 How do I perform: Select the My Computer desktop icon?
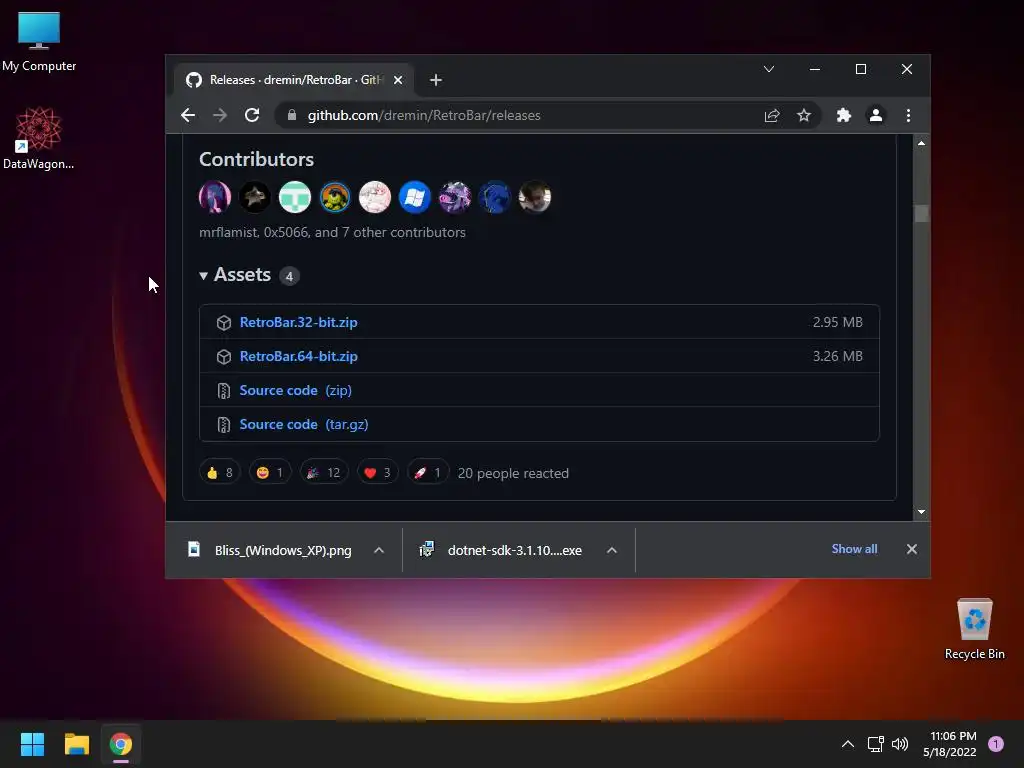39,42
